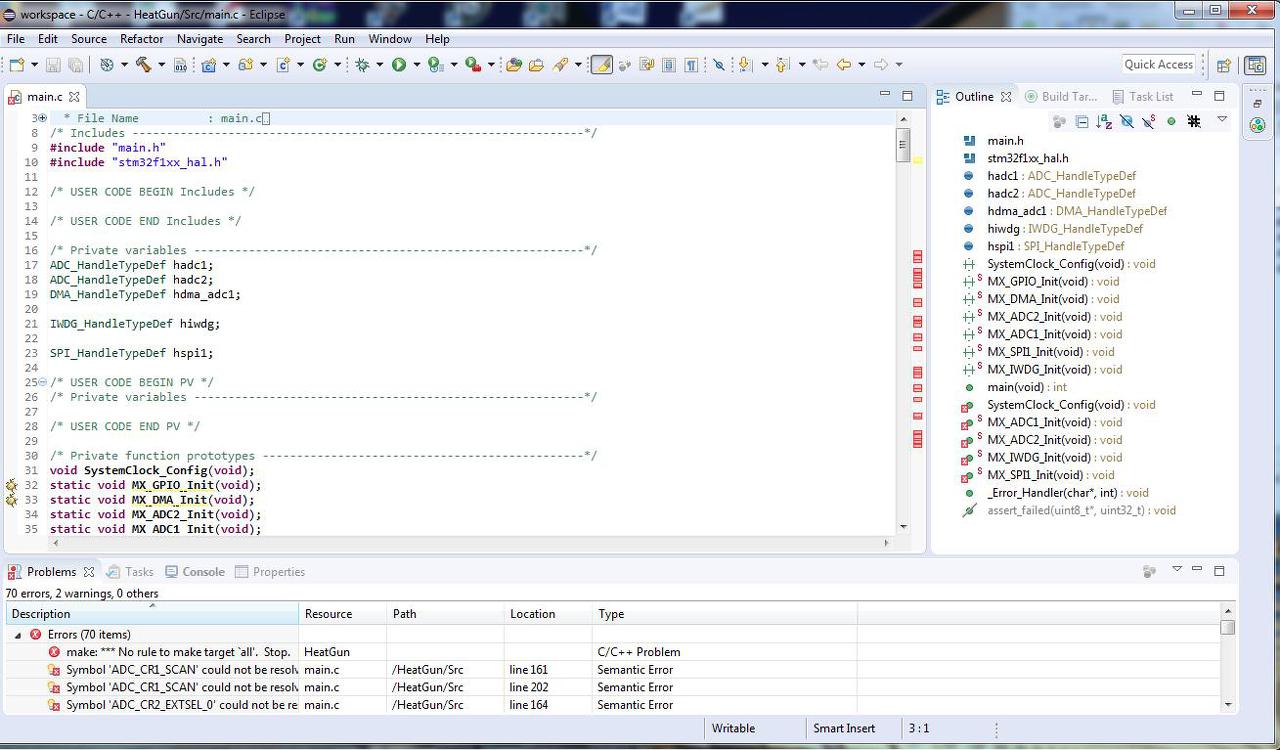Click the New Source Folder icon
Image resolution: width=1280 pixels, height=750 pixels.
click(x=245, y=65)
